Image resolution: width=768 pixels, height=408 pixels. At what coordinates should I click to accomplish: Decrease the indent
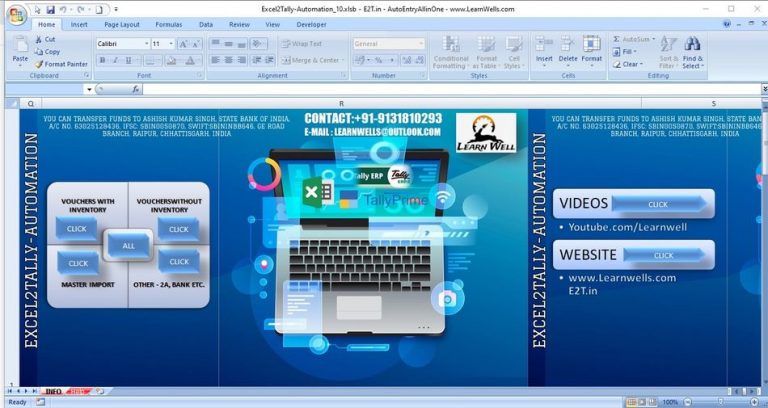(257, 60)
